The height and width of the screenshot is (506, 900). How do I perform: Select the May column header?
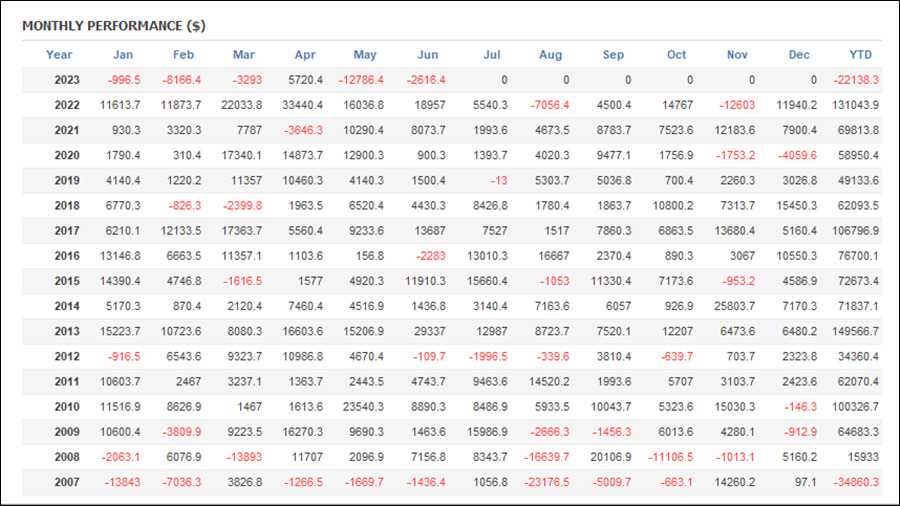[x=364, y=55]
